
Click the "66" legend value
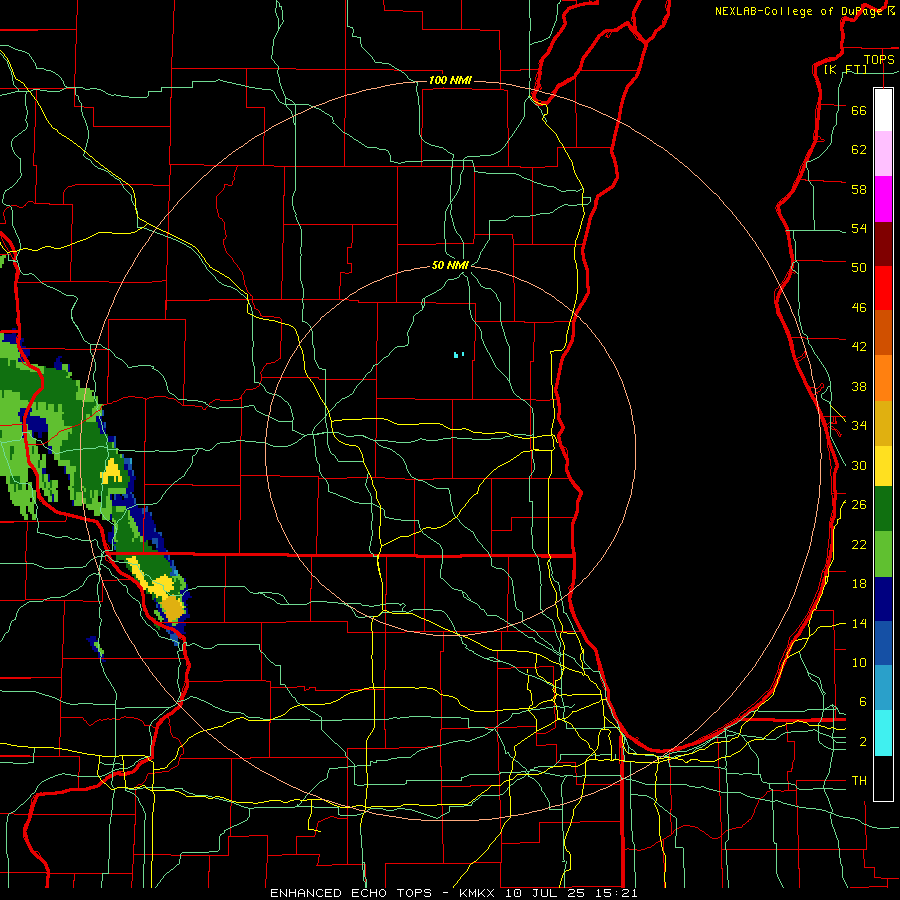coord(859,110)
